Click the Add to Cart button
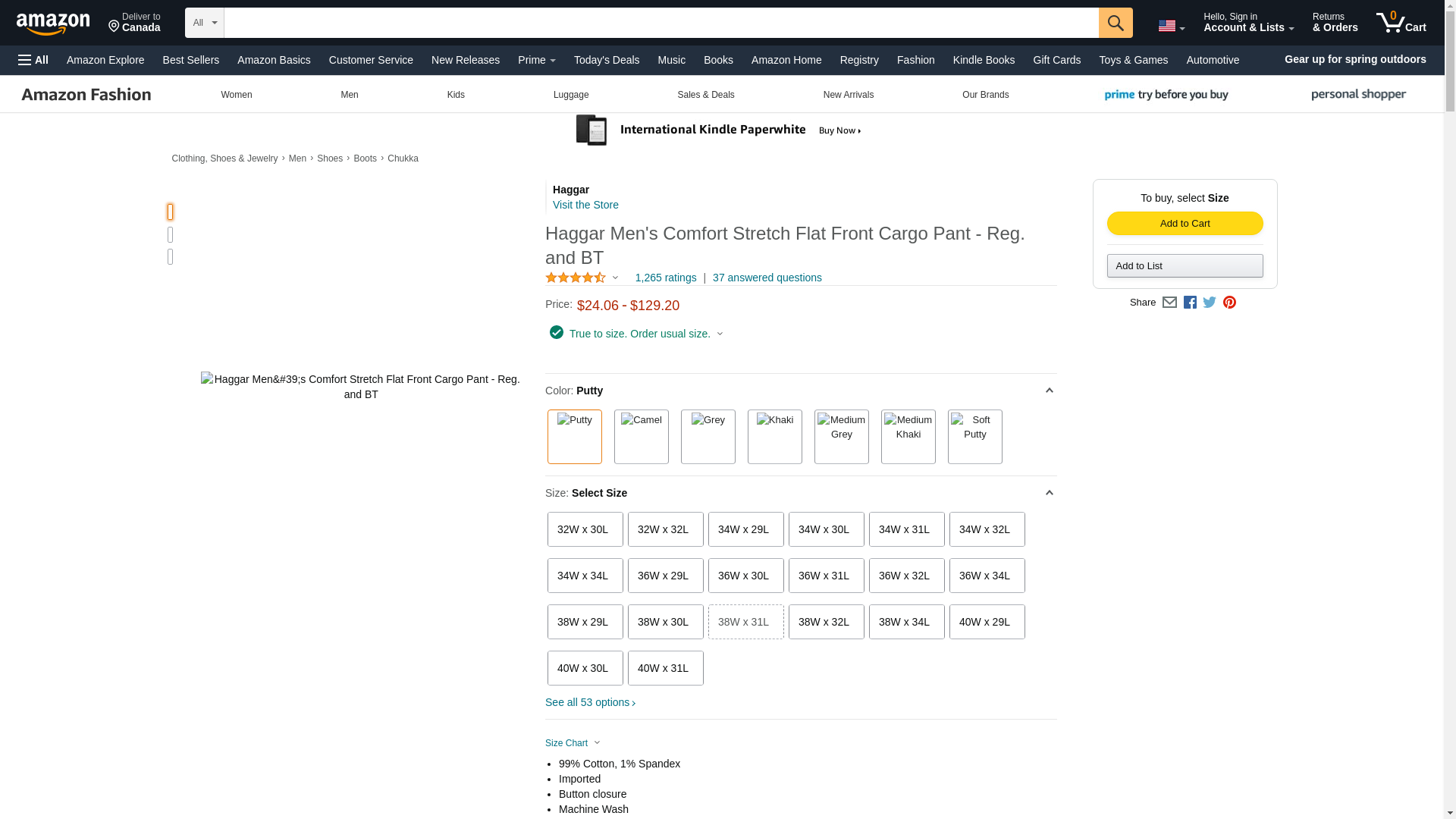 [1185, 223]
